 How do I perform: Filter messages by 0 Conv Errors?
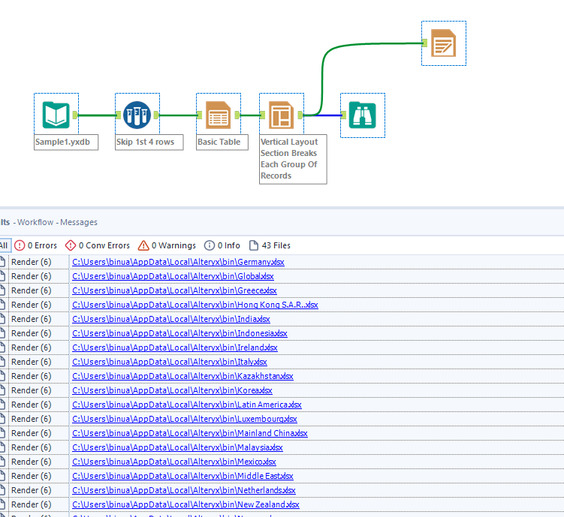point(97,245)
